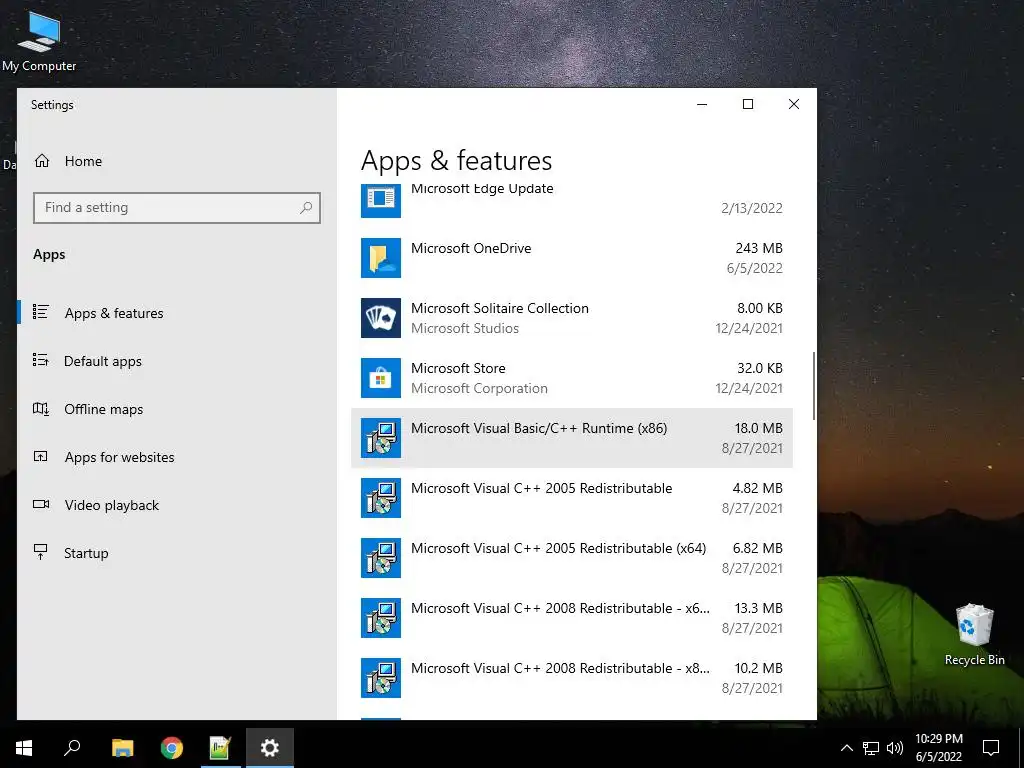Click the network icon in system tray
The width and height of the screenshot is (1024, 768).
(871, 748)
